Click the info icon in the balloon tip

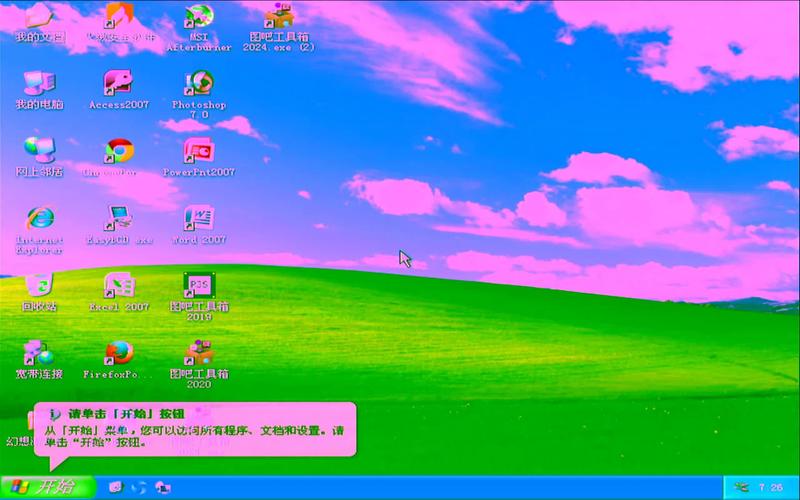pos(54,414)
